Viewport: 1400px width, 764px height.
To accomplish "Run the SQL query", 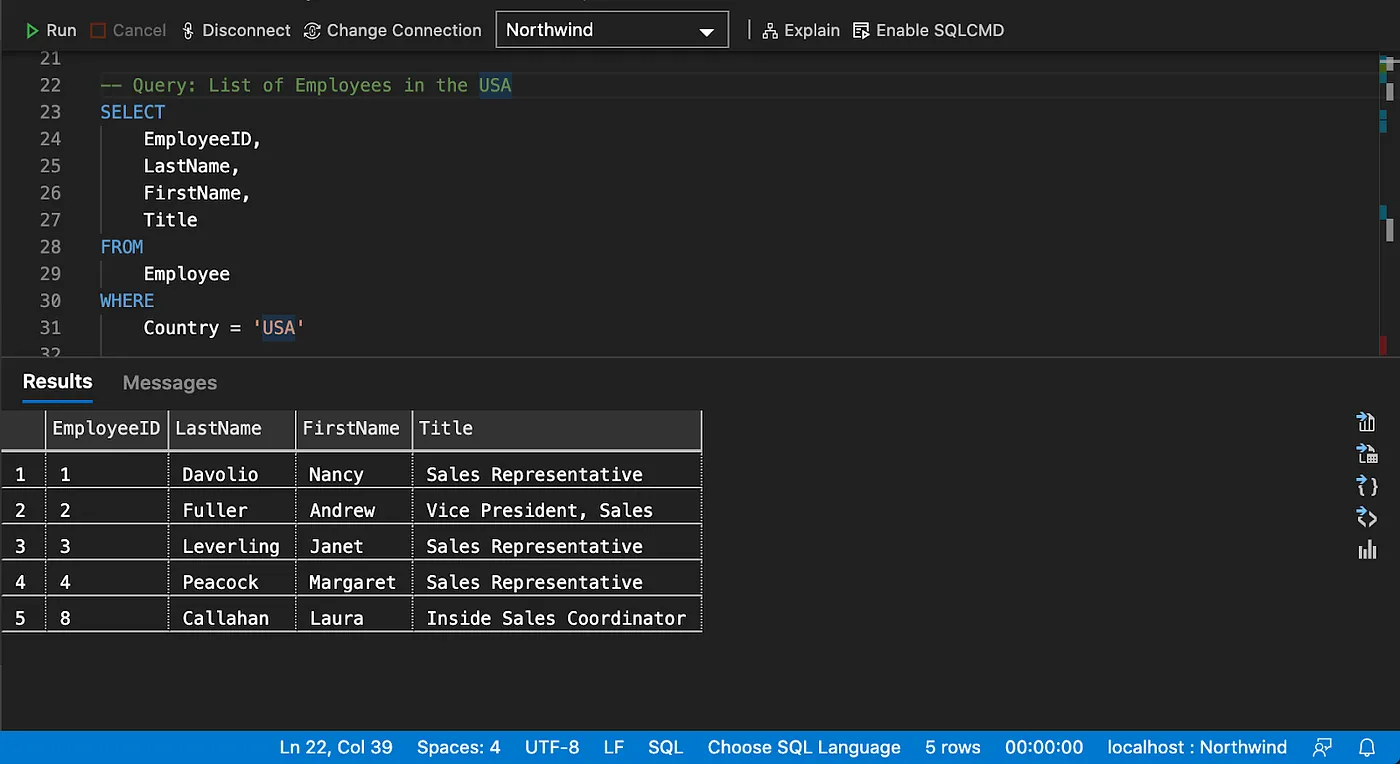I will [51, 30].
